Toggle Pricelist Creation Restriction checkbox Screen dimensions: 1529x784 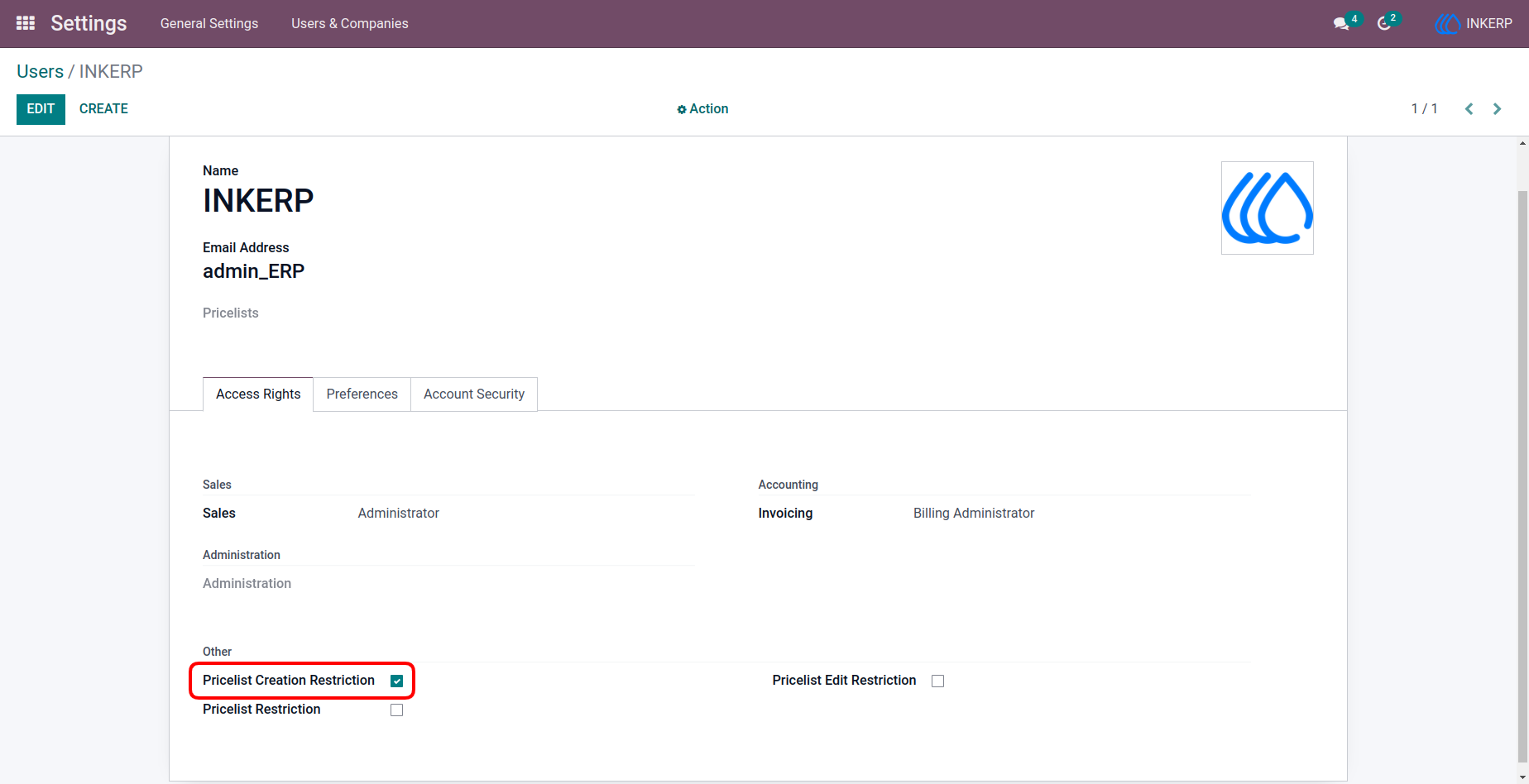(397, 681)
